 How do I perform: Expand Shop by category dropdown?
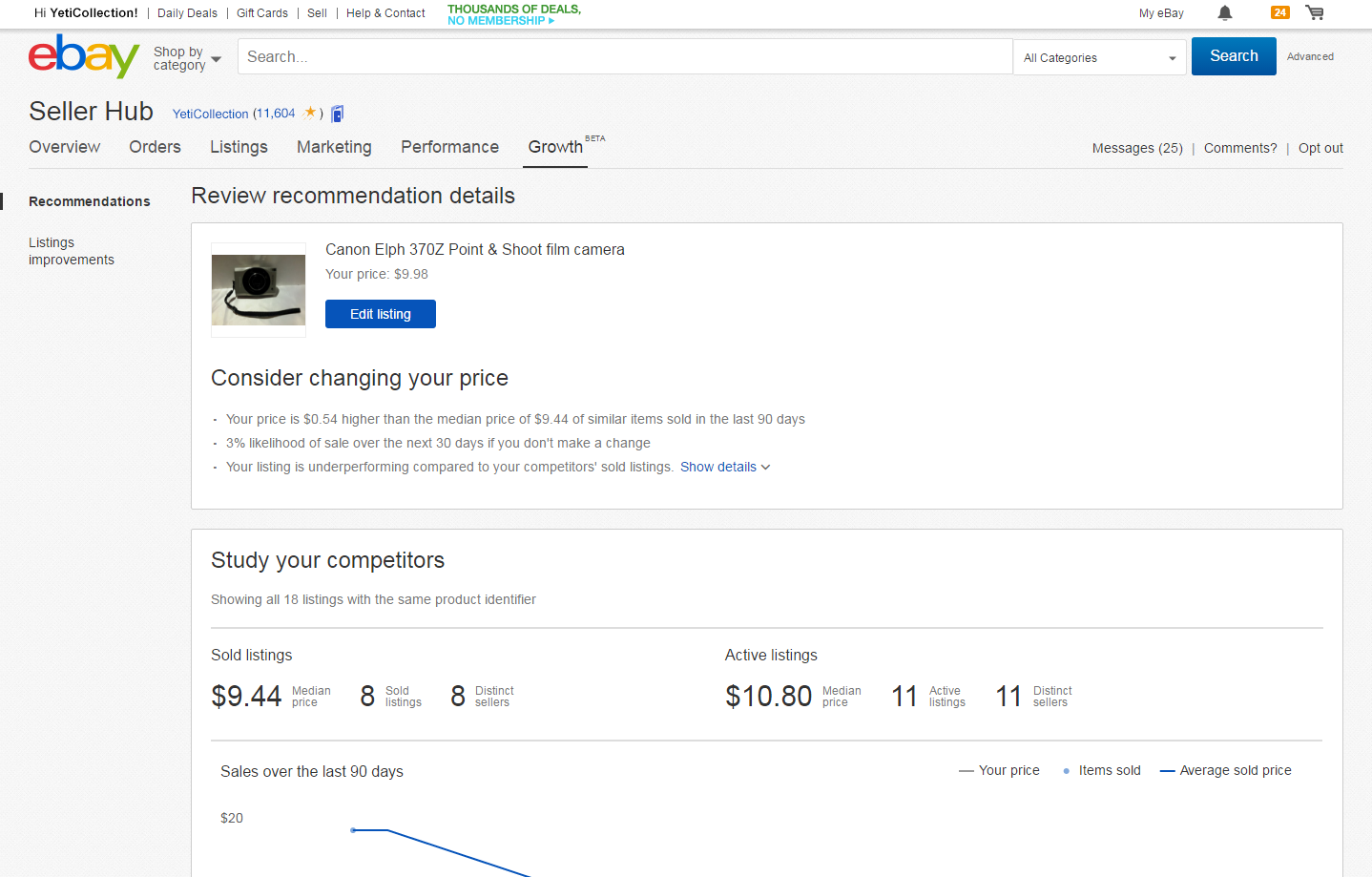pos(187,58)
